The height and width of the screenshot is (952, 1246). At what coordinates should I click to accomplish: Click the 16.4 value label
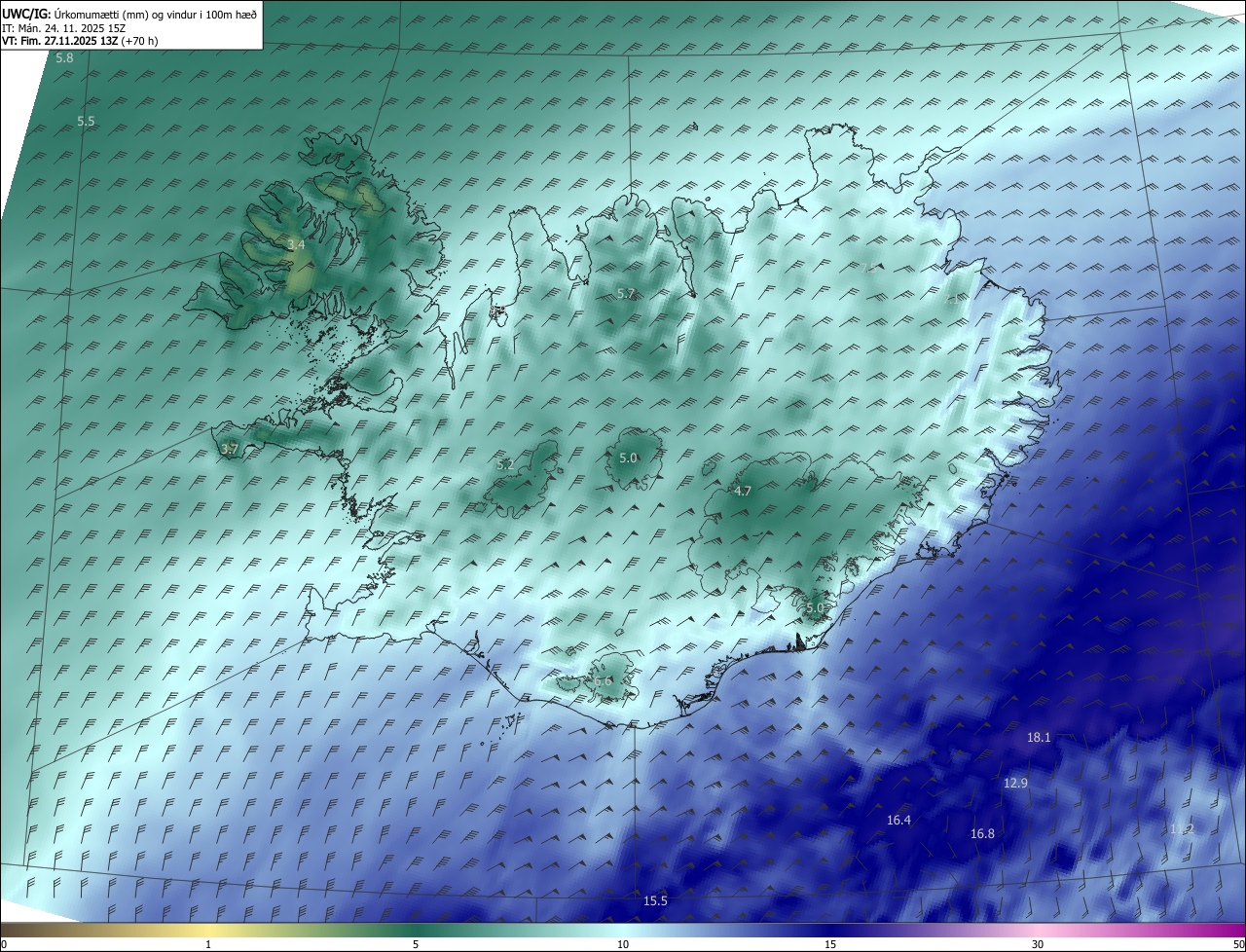coord(898,821)
